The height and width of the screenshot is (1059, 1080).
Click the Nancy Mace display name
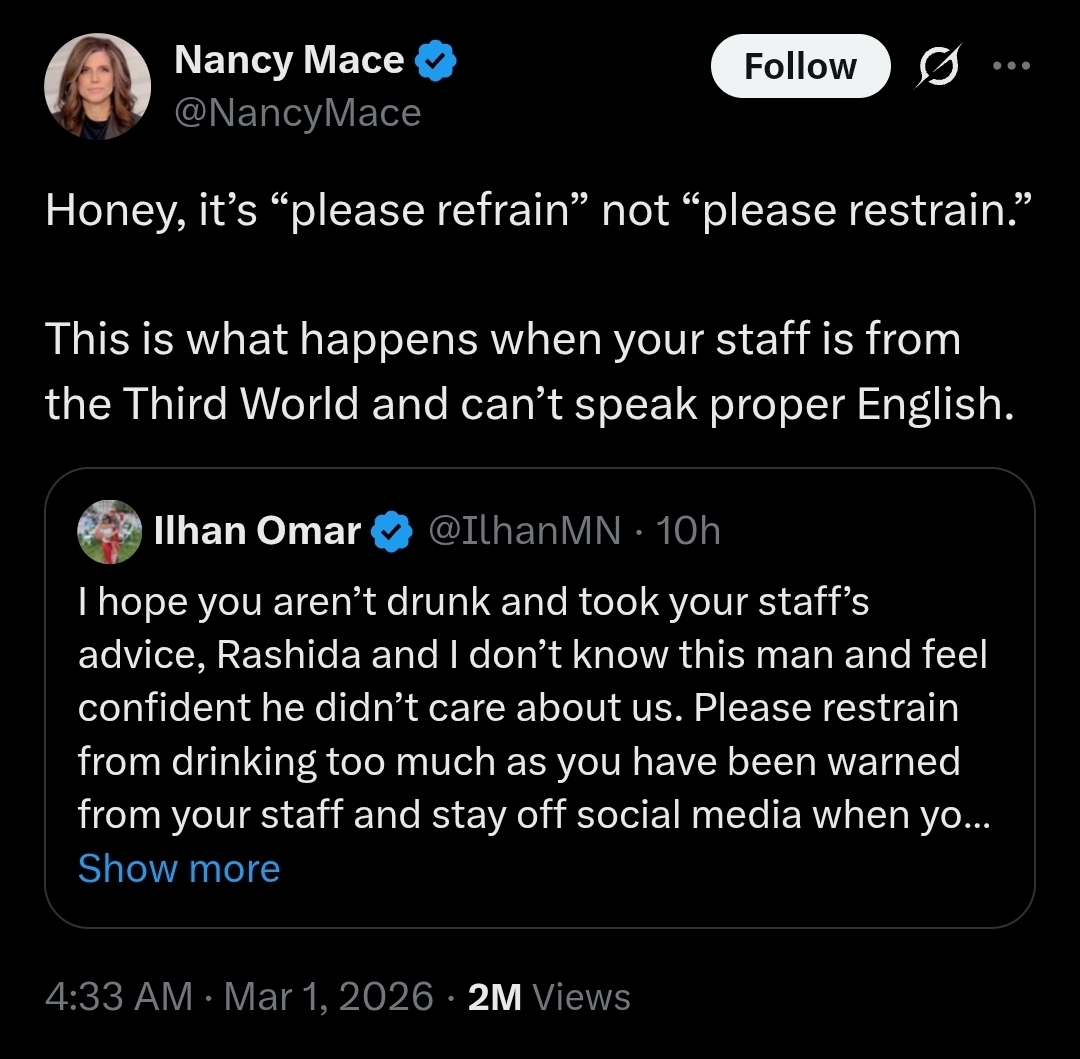288,62
